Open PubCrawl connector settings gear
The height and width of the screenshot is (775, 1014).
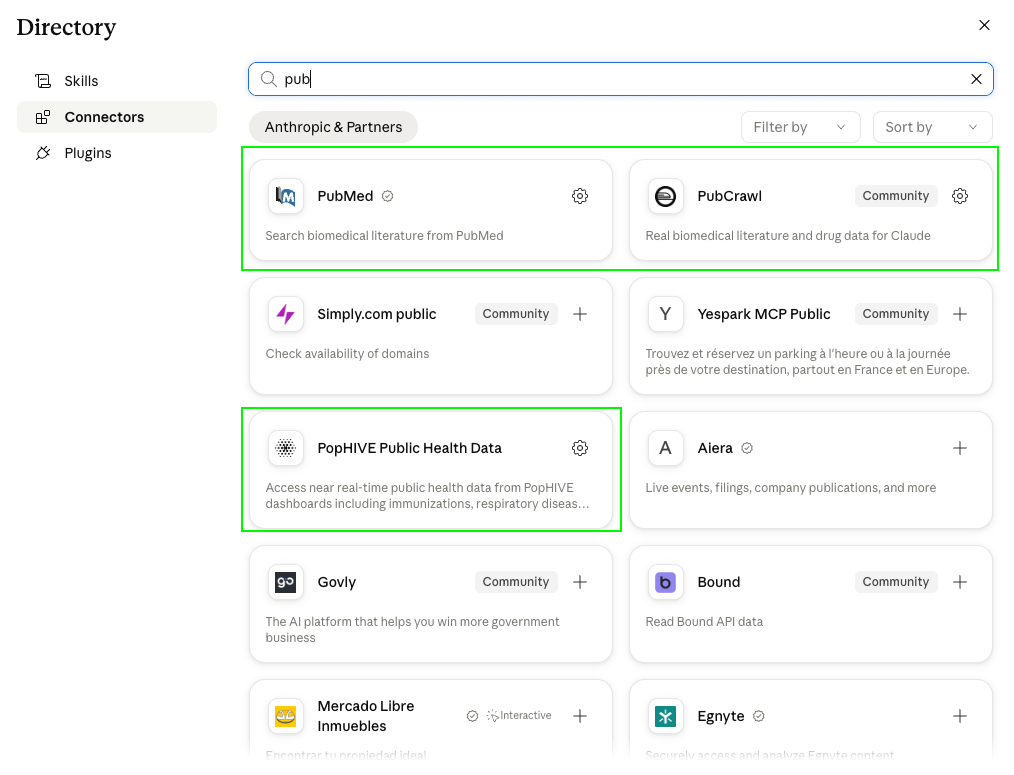[960, 196]
